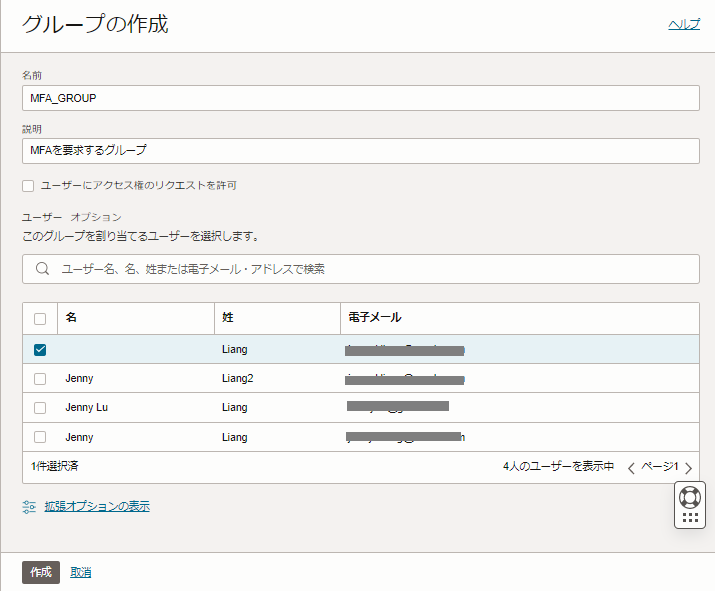Toggle the select-all checkbox in table header
This screenshot has height=591, width=715.
(40, 318)
